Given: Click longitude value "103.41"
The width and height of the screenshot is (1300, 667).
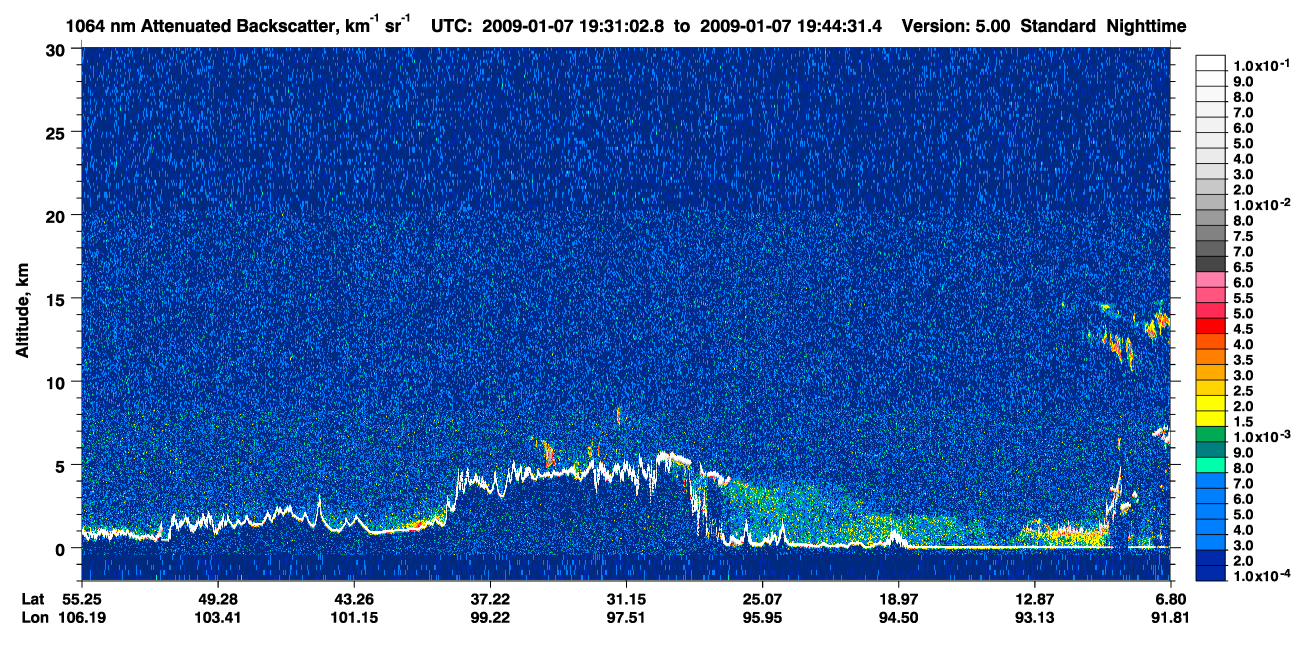Looking at the screenshot, I should [x=217, y=616].
